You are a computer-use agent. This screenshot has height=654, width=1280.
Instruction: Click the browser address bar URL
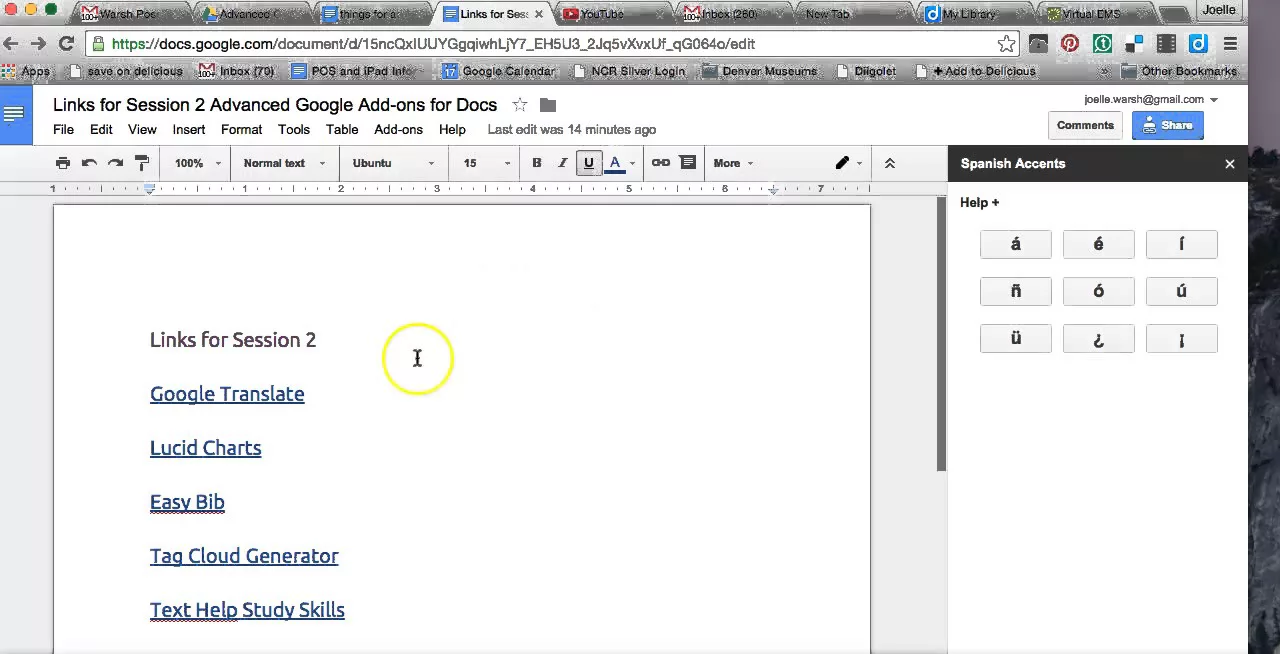pyautogui.click(x=433, y=44)
